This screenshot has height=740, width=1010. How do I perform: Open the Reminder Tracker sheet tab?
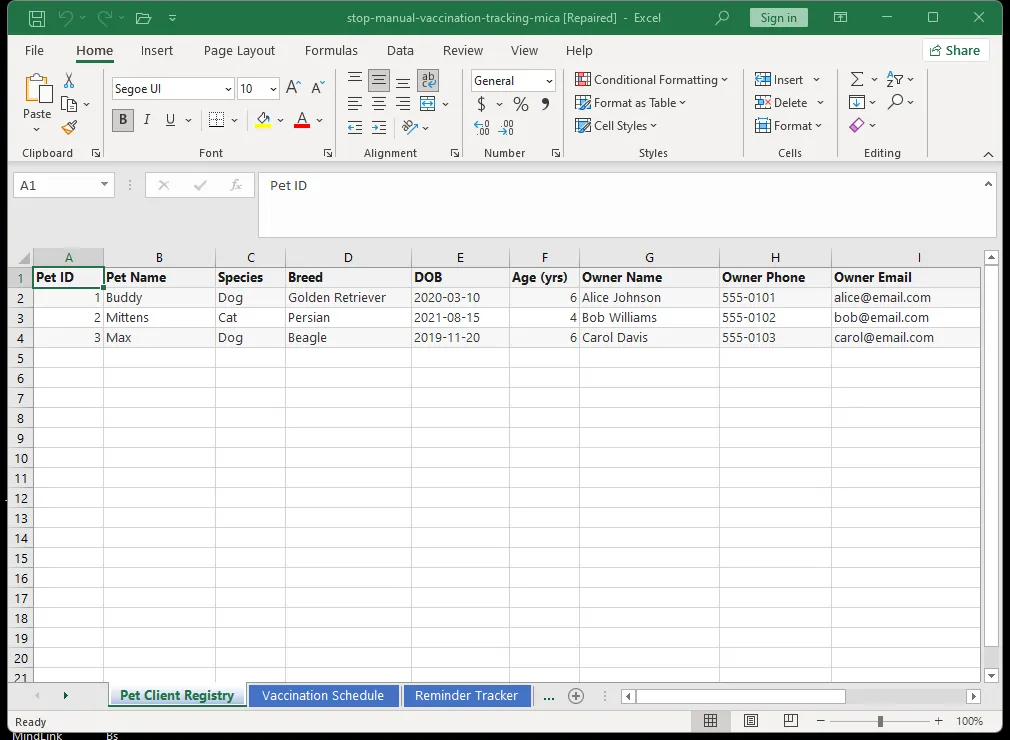pyautogui.click(x=466, y=696)
